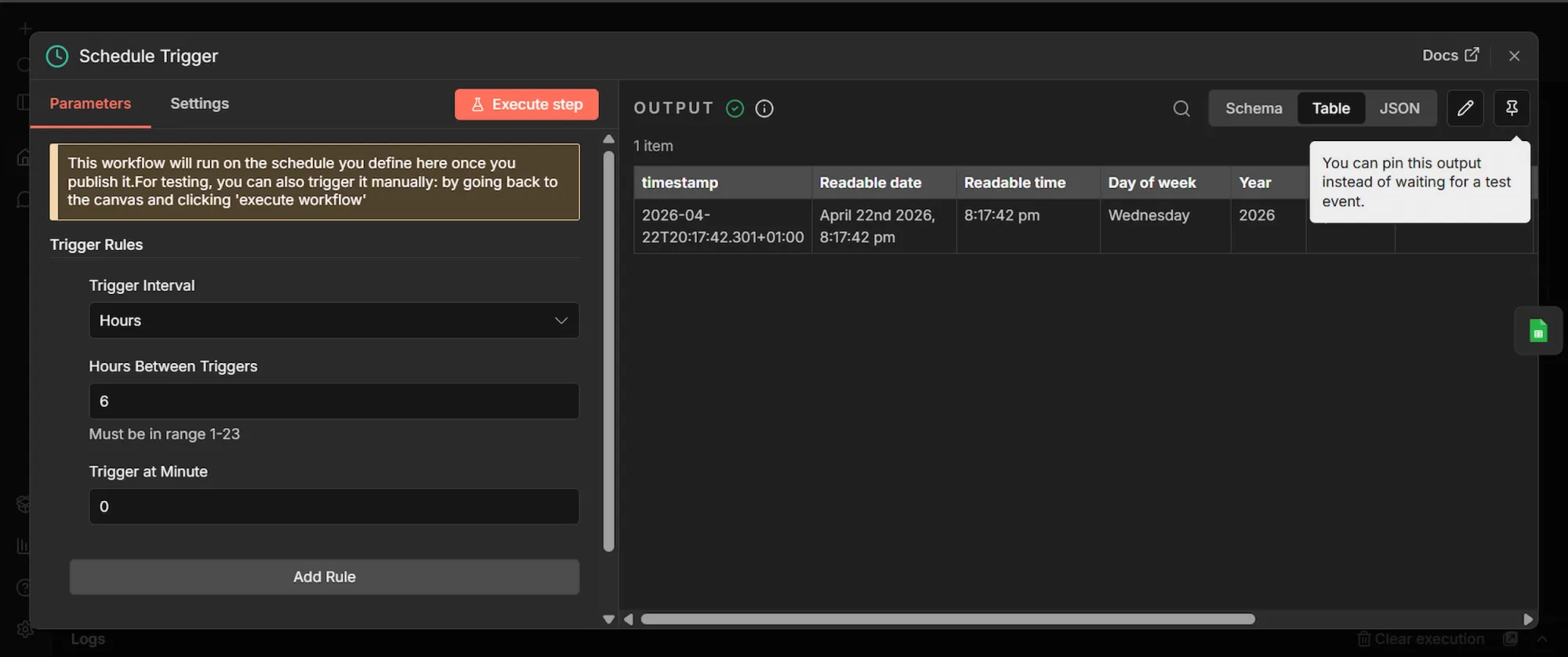Select the JSON output view
Screen dimensions: 1568x657
click(x=1399, y=108)
